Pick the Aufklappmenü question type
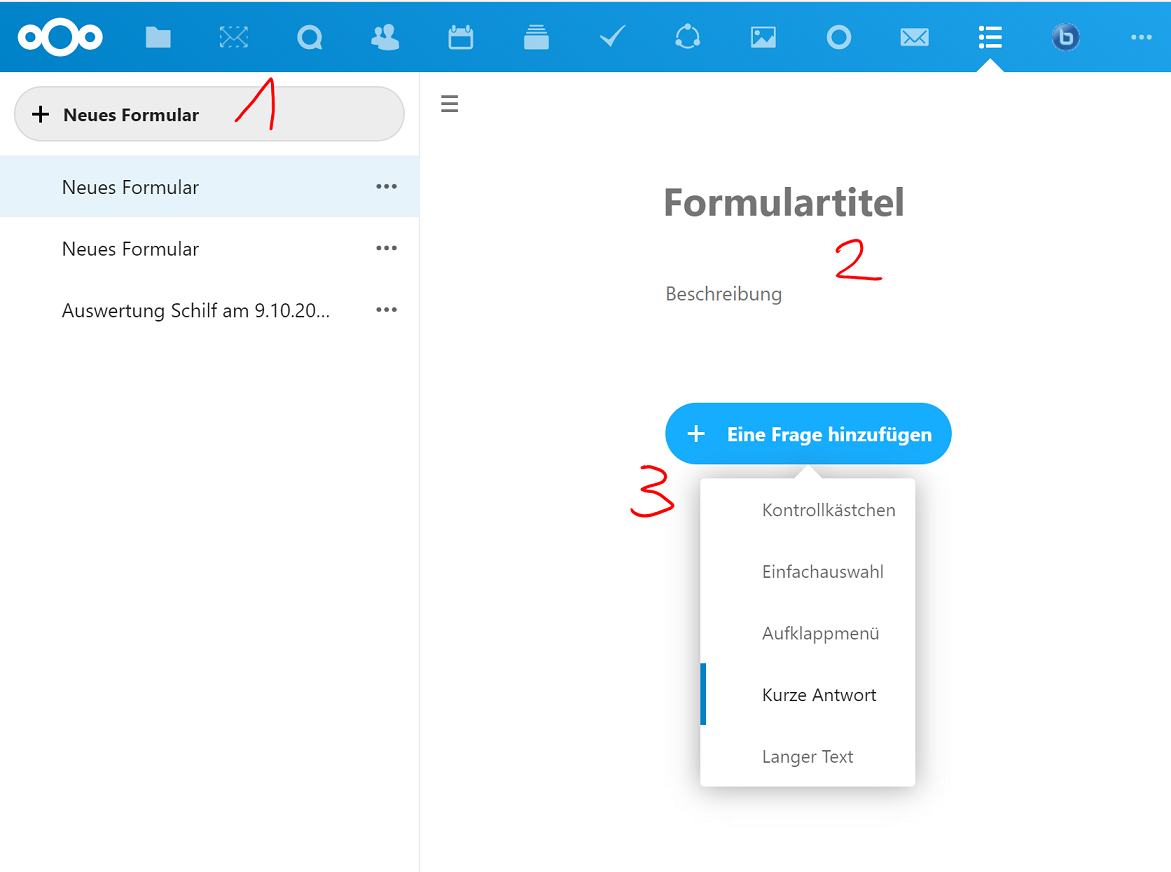The width and height of the screenshot is (1171, 872). [820, 634]
